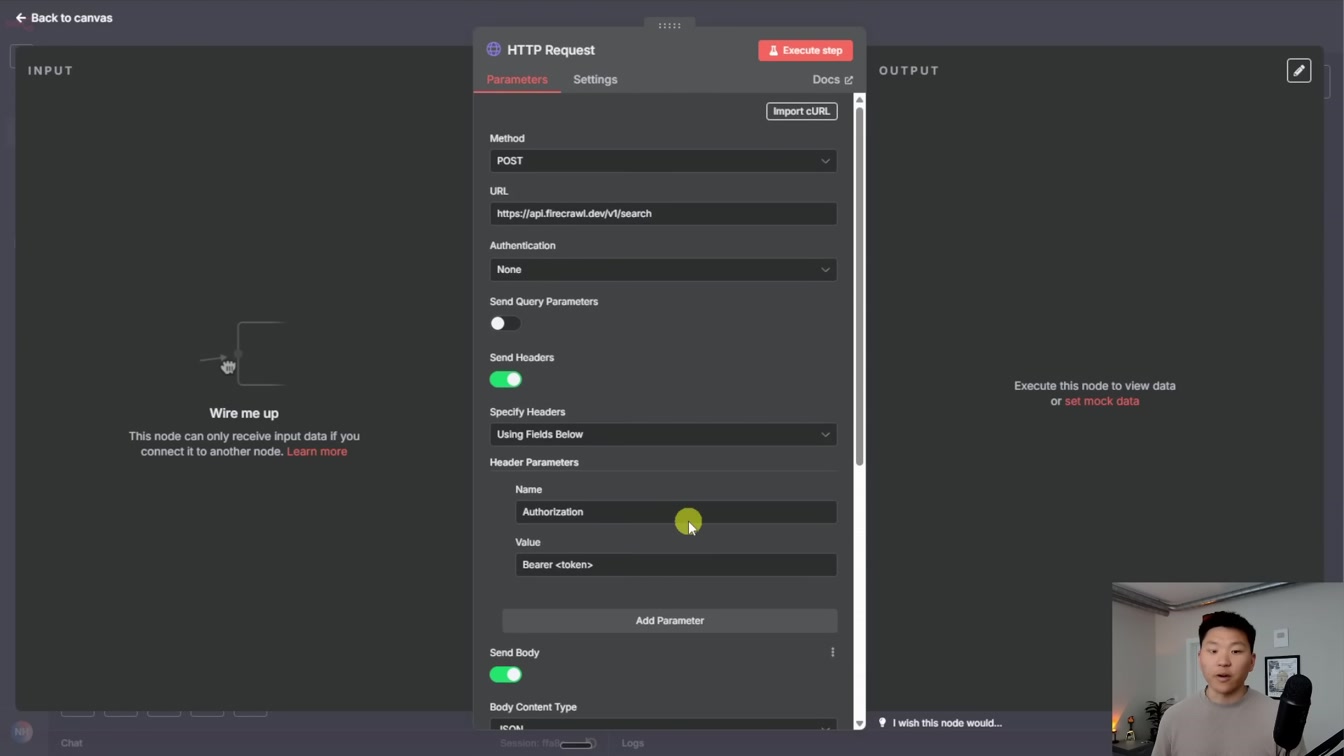Click the Import cURL button
The height and width of the screenshot is (756, 1344).
coord(802,111)
